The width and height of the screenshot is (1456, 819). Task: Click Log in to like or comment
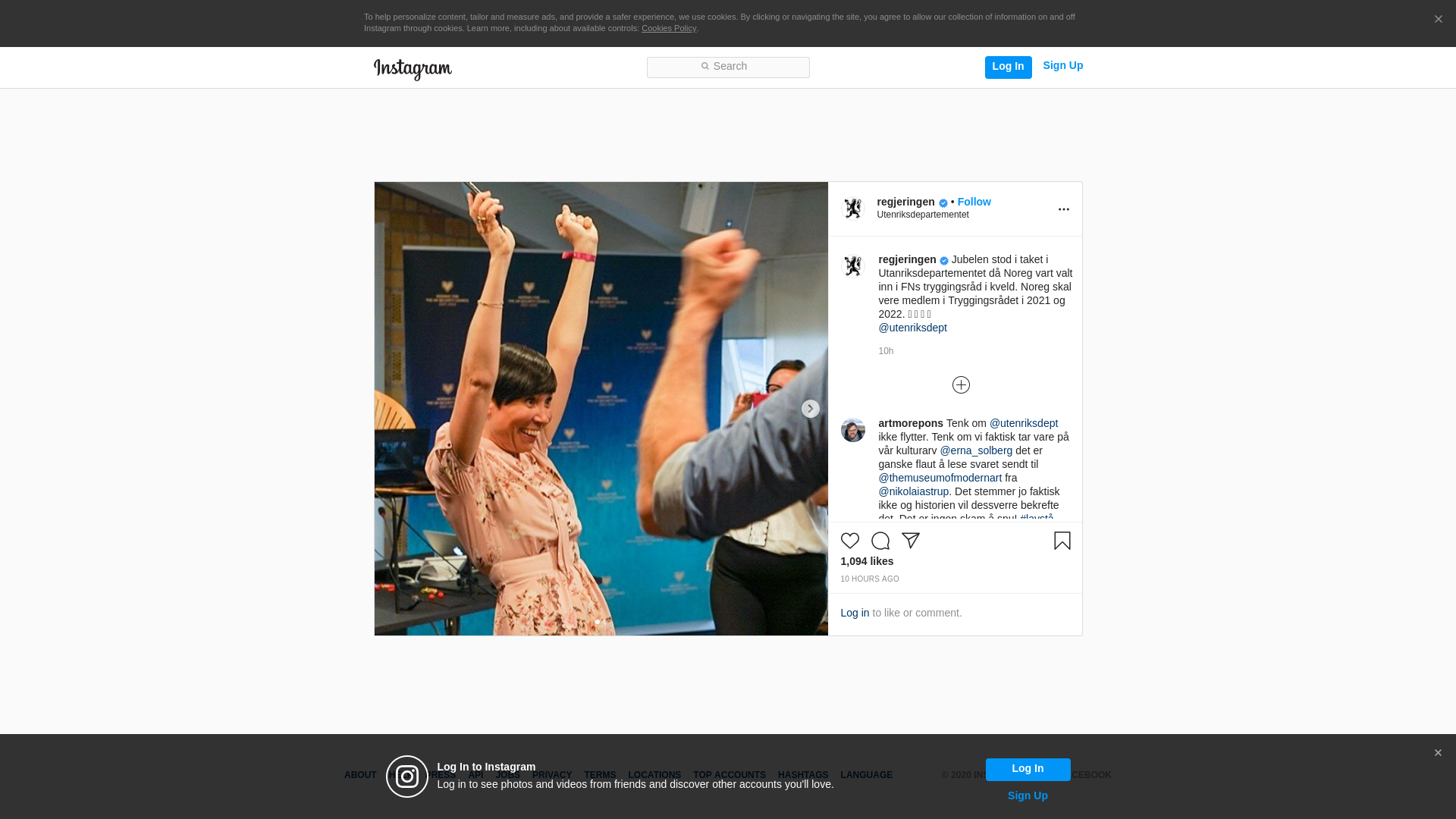855,613
